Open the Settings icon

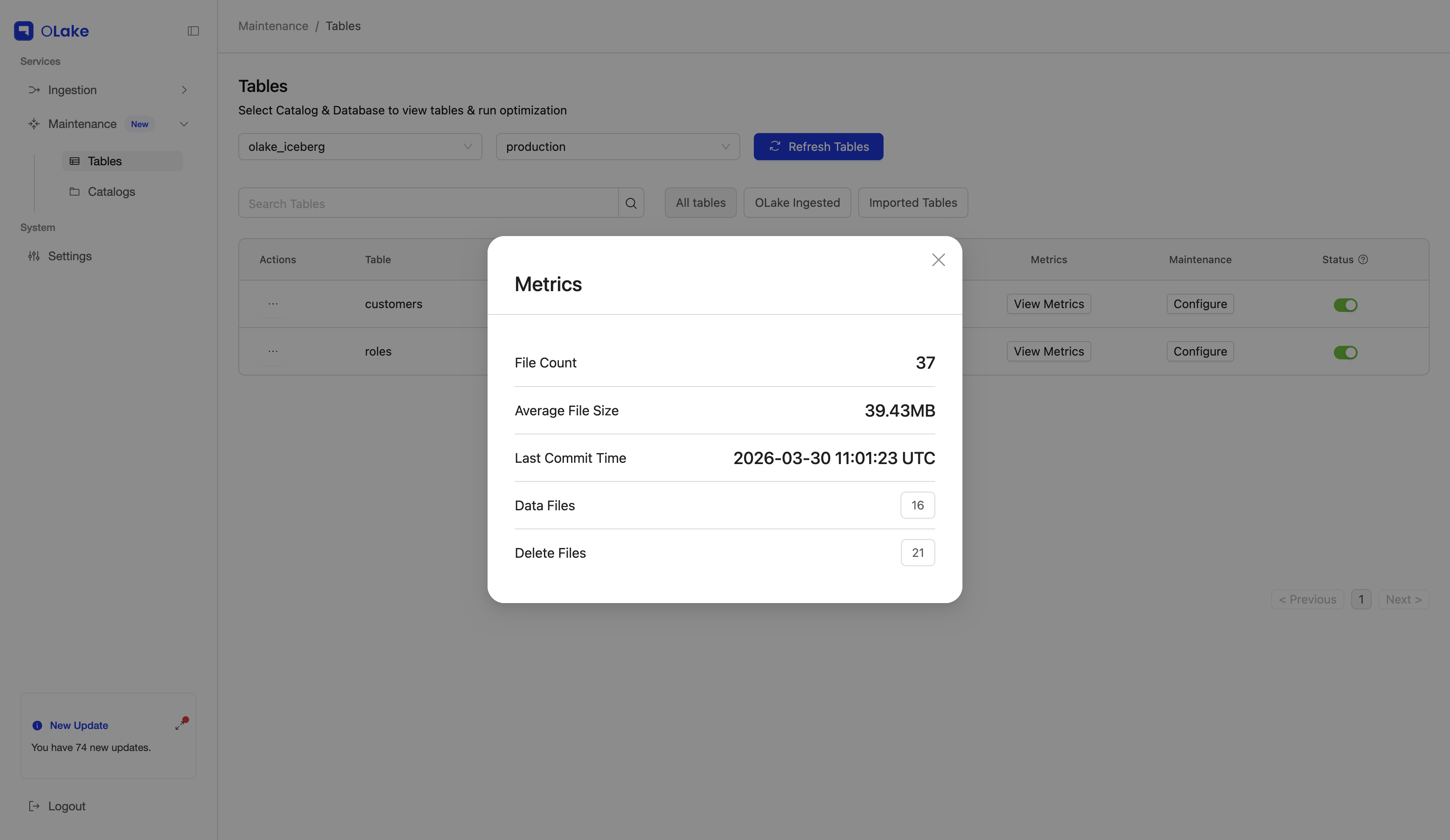[34, 256]
